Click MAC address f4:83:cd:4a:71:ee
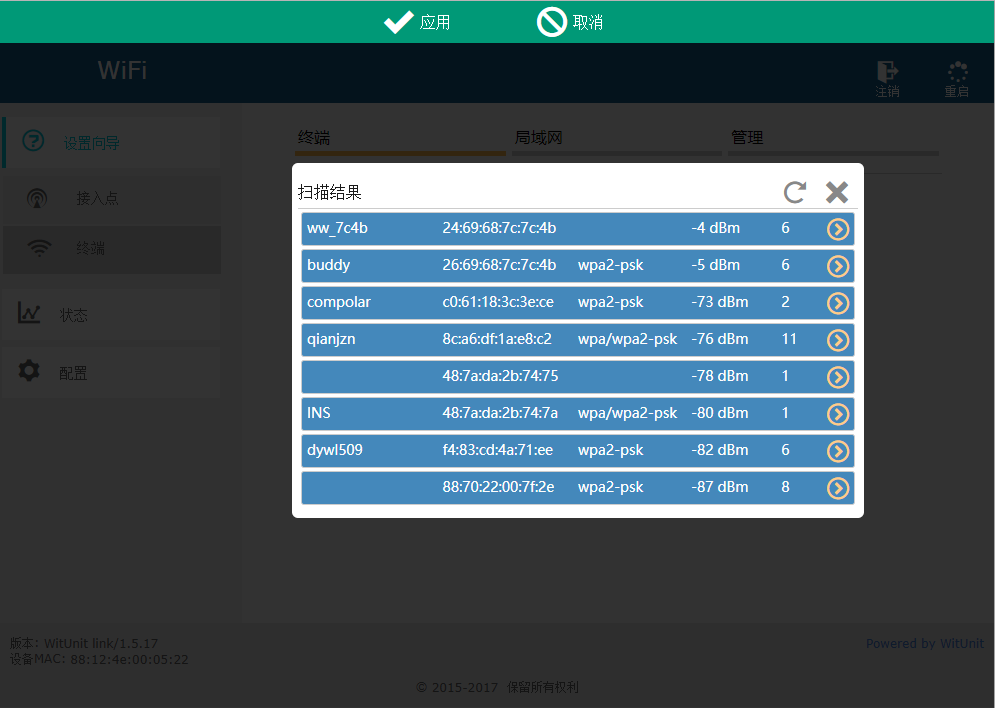This screenshot has height=708, width=995. (497, 450)
